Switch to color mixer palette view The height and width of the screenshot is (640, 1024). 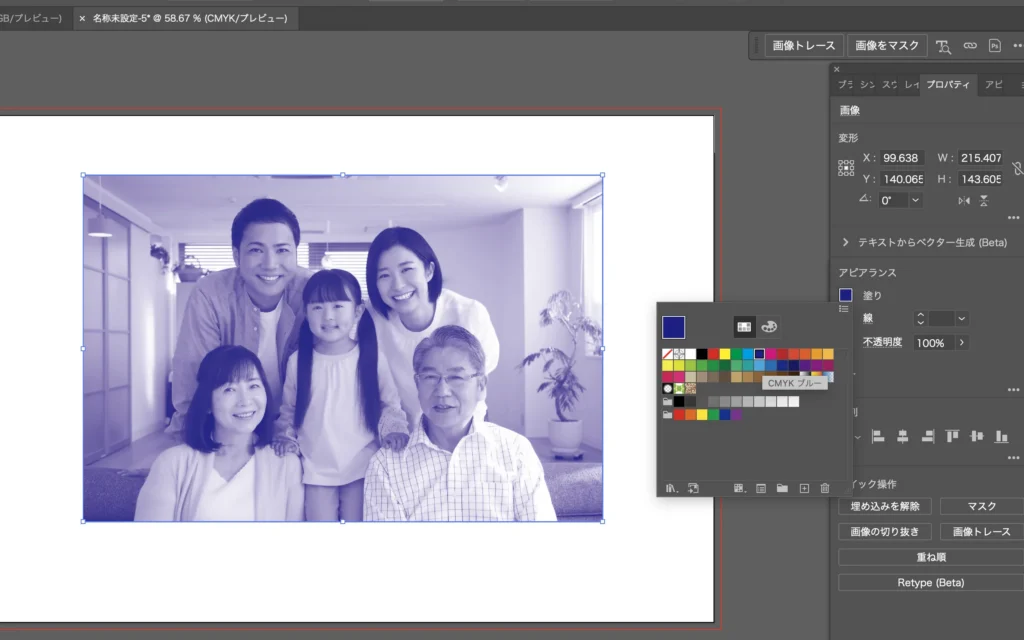(x=768, y=326)
